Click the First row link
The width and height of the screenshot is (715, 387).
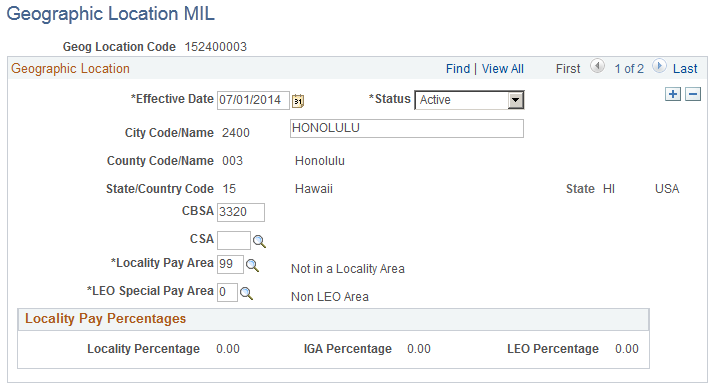[568, 69]
